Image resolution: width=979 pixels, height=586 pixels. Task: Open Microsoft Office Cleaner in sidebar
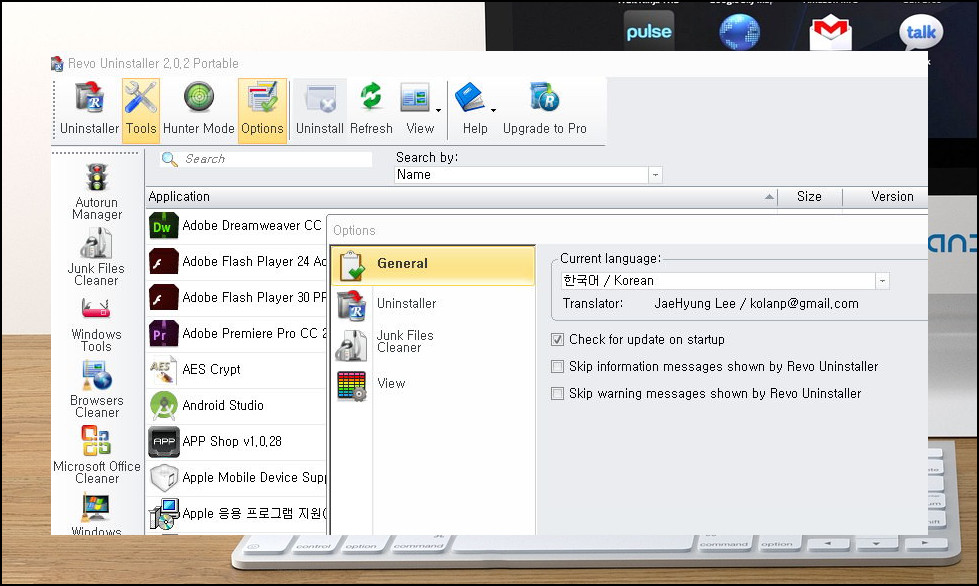pos(97,455)
